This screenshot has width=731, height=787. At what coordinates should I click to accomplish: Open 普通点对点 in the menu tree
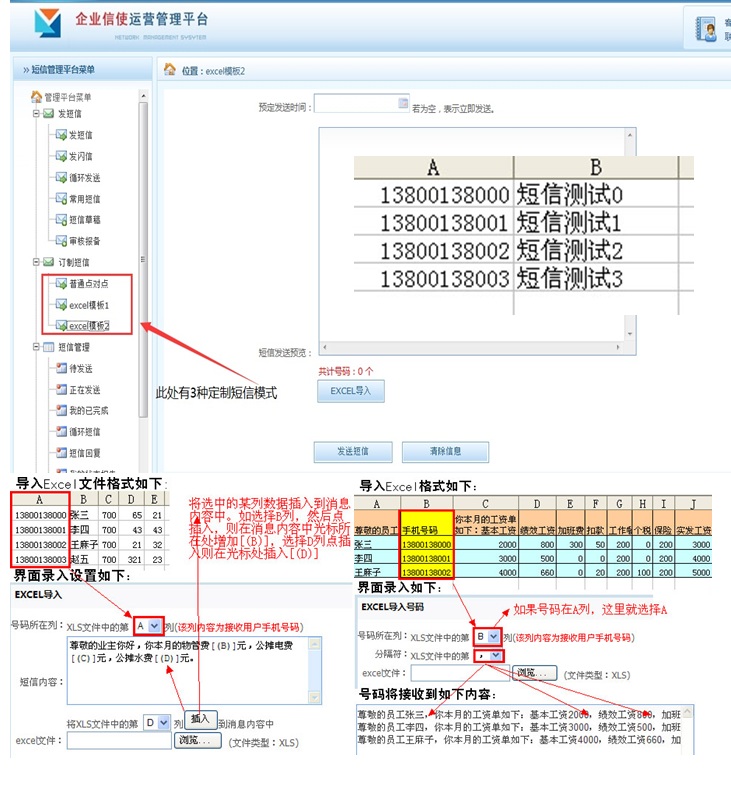88,284
